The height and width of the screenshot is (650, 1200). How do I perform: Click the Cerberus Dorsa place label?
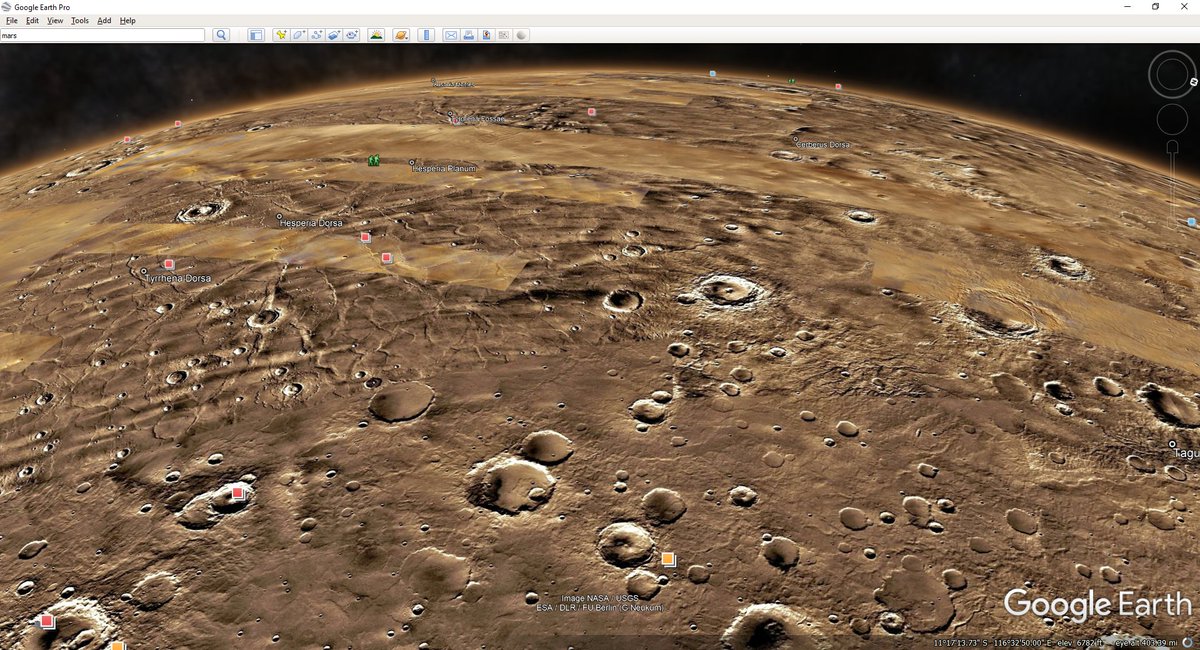tap(824, 145)
